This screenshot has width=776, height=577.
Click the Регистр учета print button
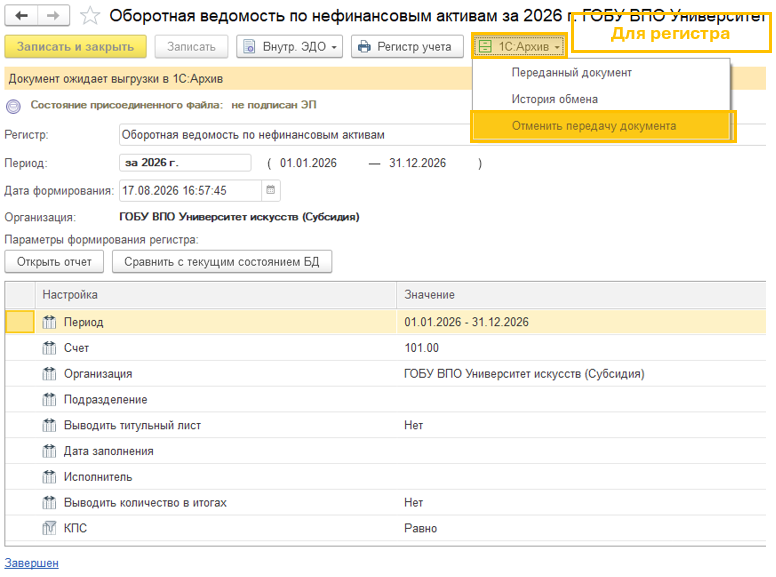(x=407, y=47)
